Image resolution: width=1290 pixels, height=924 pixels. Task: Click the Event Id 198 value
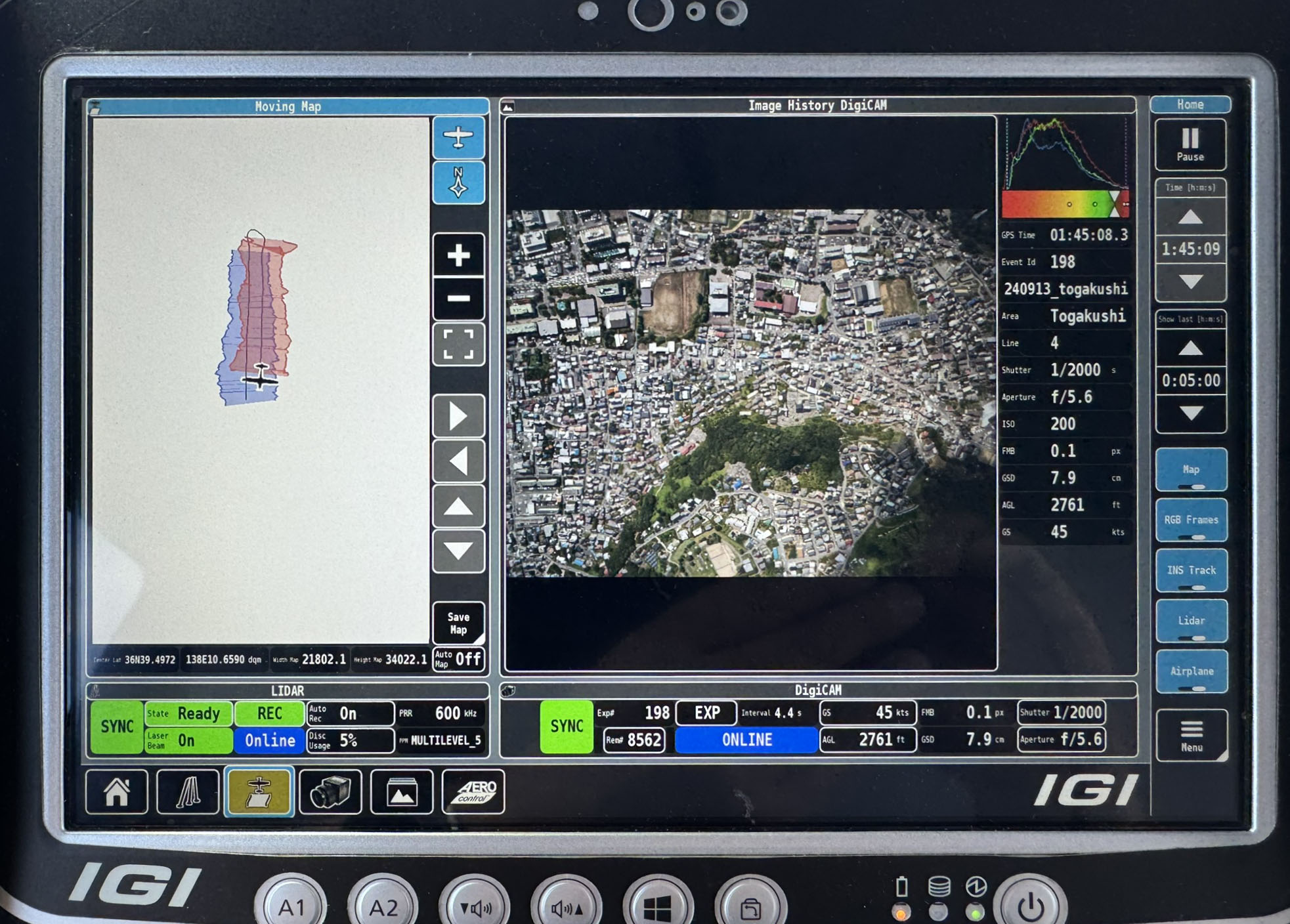(x=1062, y=262)
